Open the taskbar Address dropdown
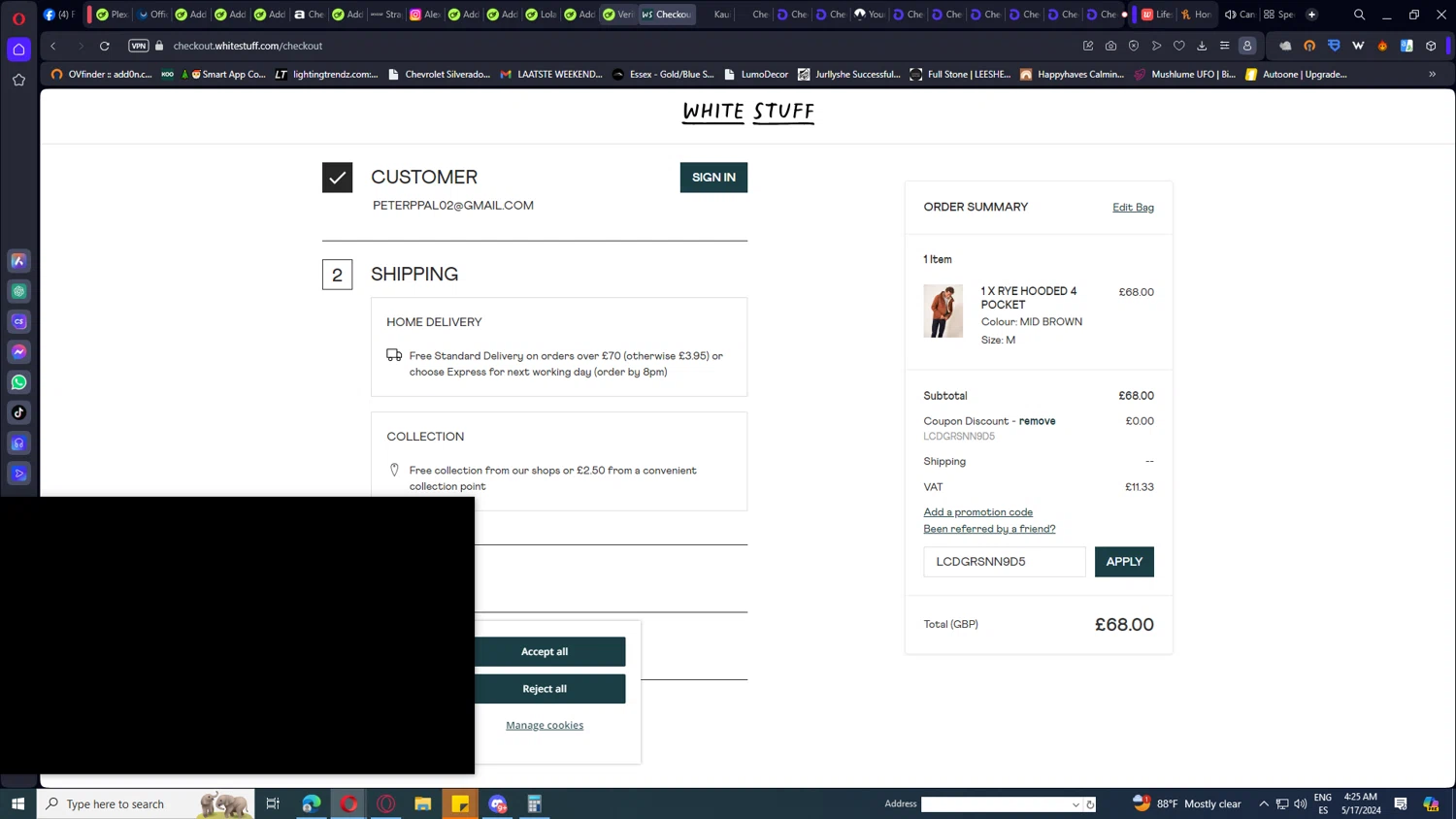 click(x=1075, y=804)
